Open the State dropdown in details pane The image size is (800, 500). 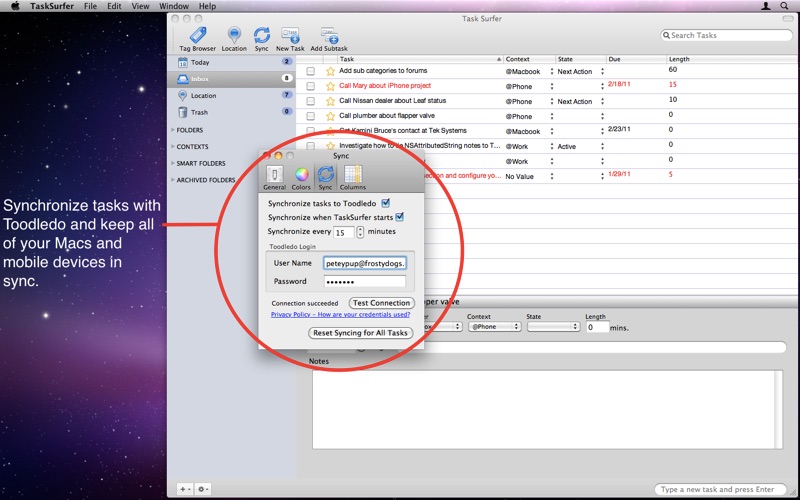553,327
